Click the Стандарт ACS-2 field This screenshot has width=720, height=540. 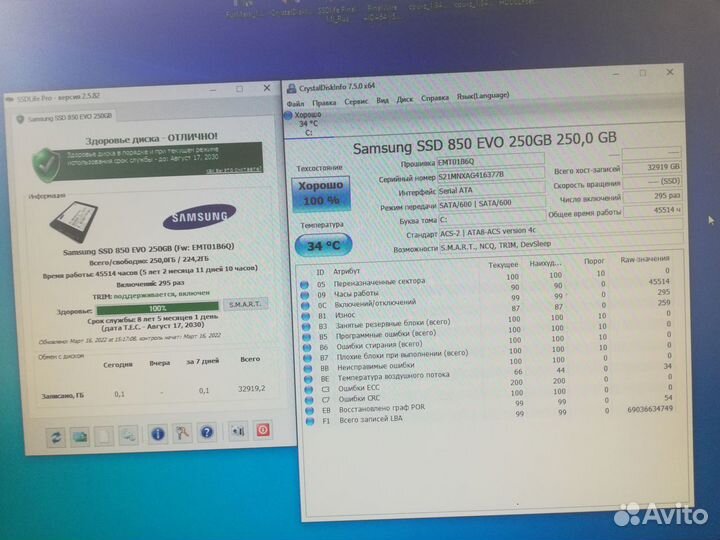pyautogui.click(x=561, y=231)
